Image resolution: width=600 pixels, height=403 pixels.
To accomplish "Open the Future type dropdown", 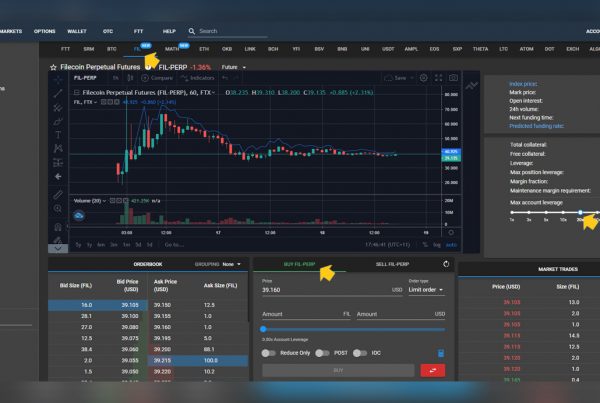I will [233, 67].
